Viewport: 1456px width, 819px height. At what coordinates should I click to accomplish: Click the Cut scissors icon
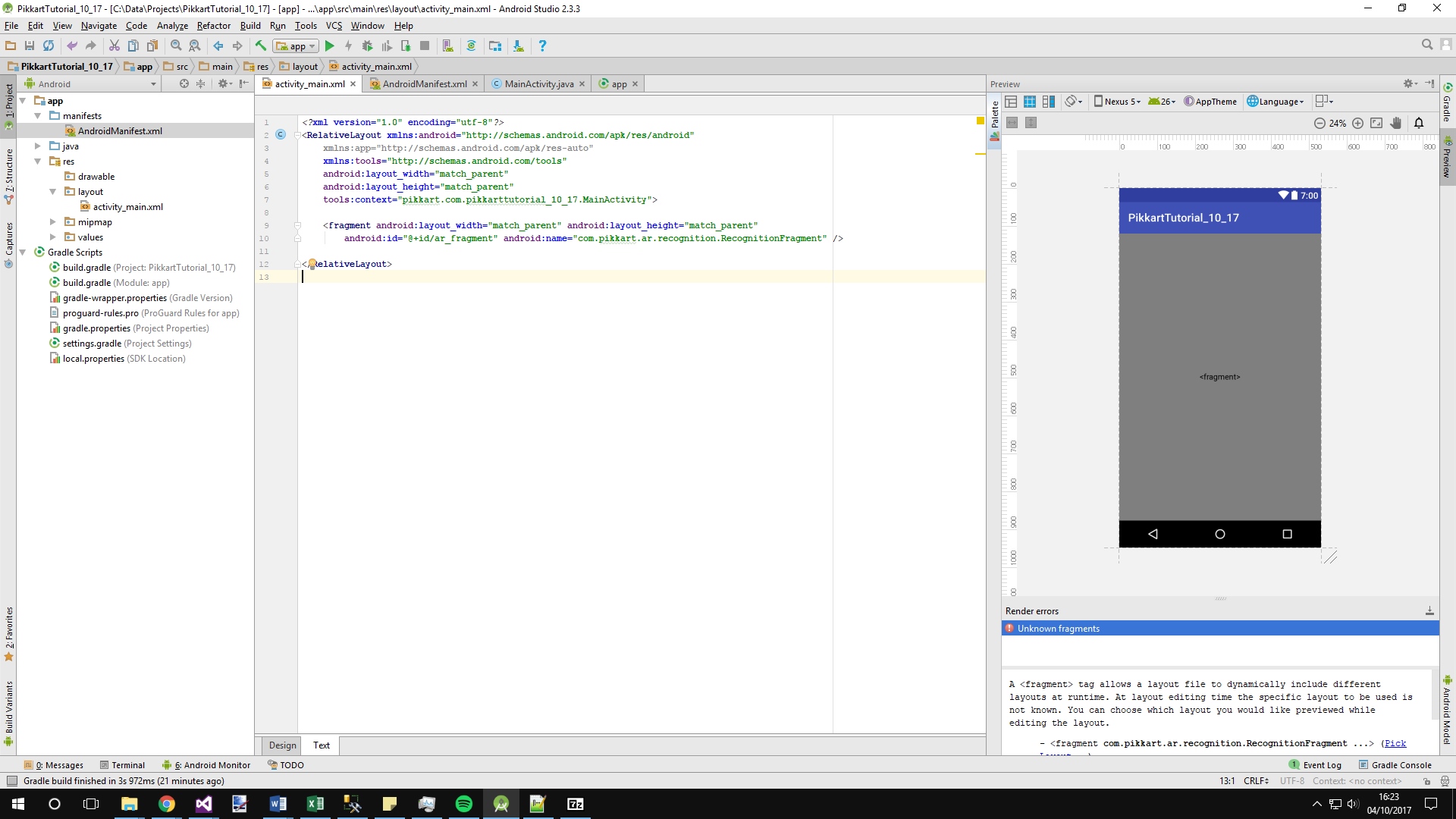(x=115, y=46)
